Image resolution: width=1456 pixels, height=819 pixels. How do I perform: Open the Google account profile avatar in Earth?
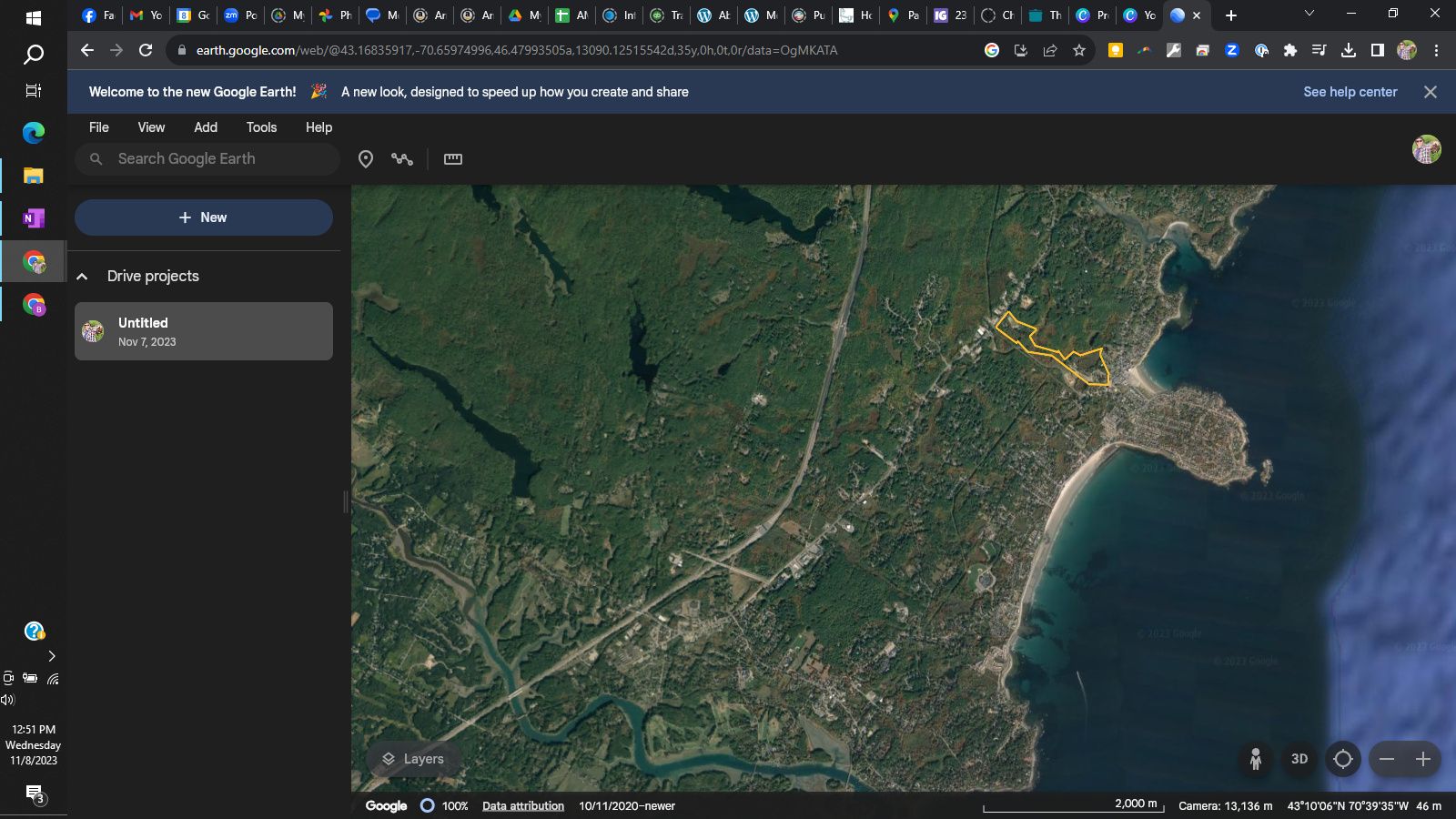(x=1426, y=149)
